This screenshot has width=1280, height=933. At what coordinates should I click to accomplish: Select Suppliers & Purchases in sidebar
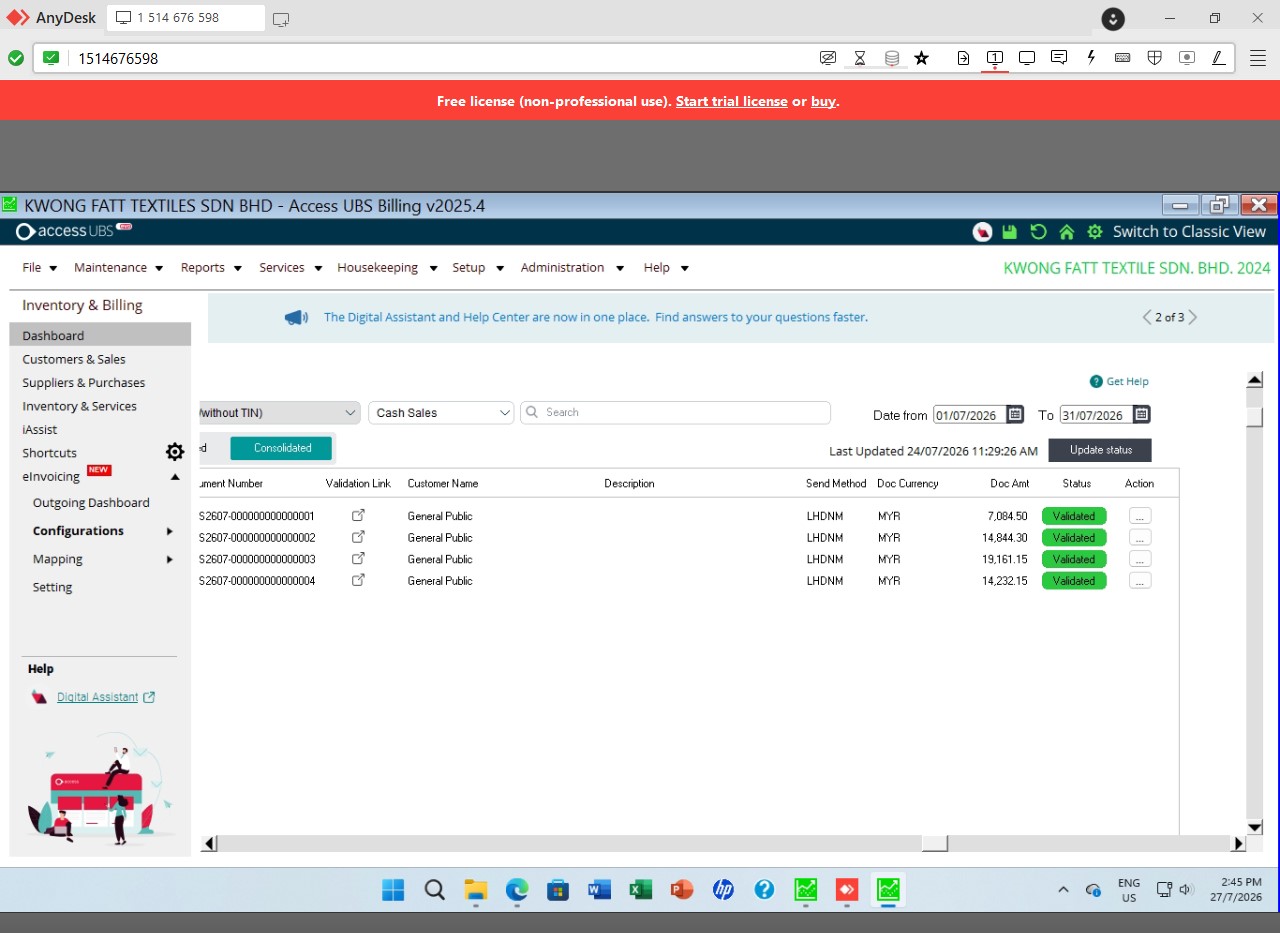(84, 383)
